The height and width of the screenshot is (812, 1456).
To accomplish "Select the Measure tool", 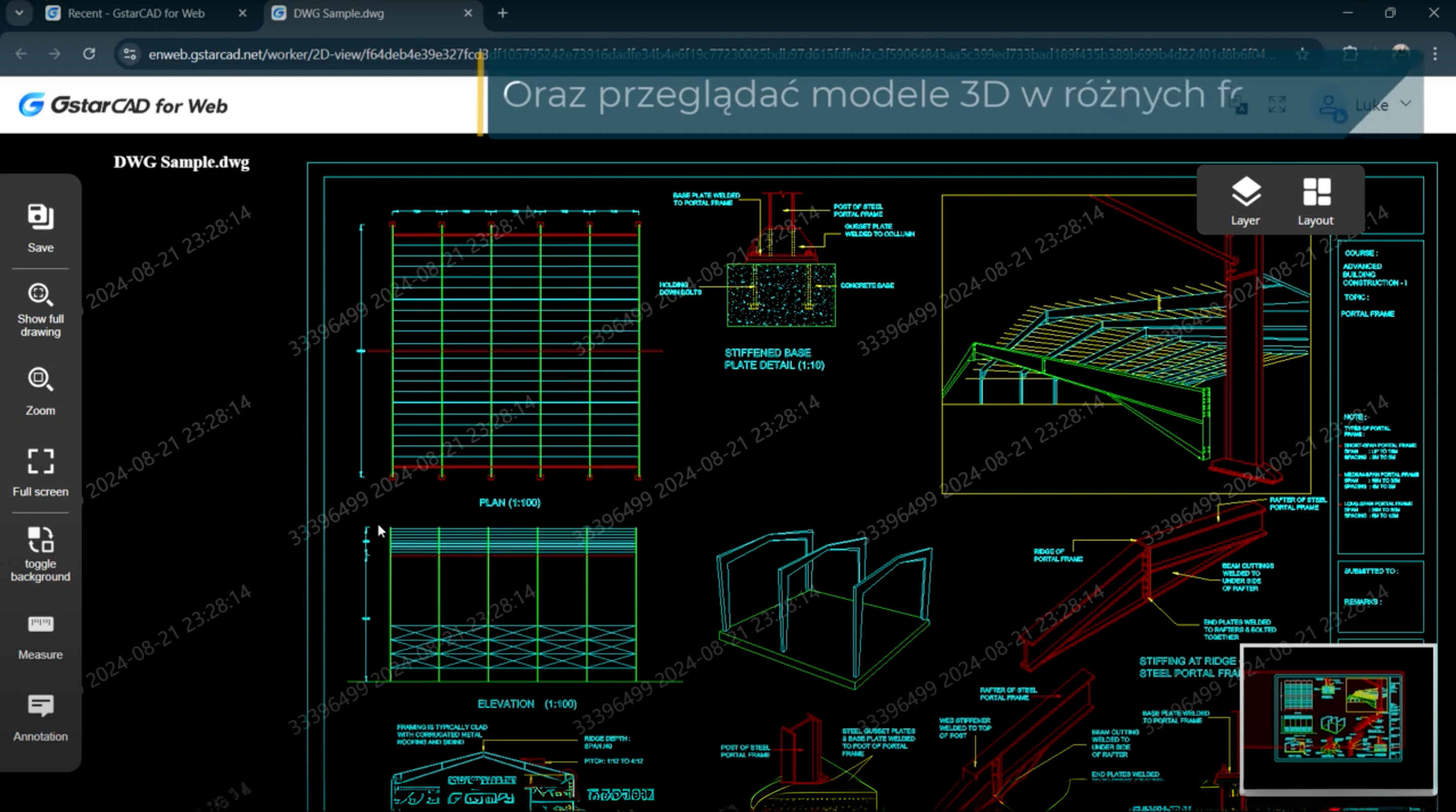I will (40, 624).
